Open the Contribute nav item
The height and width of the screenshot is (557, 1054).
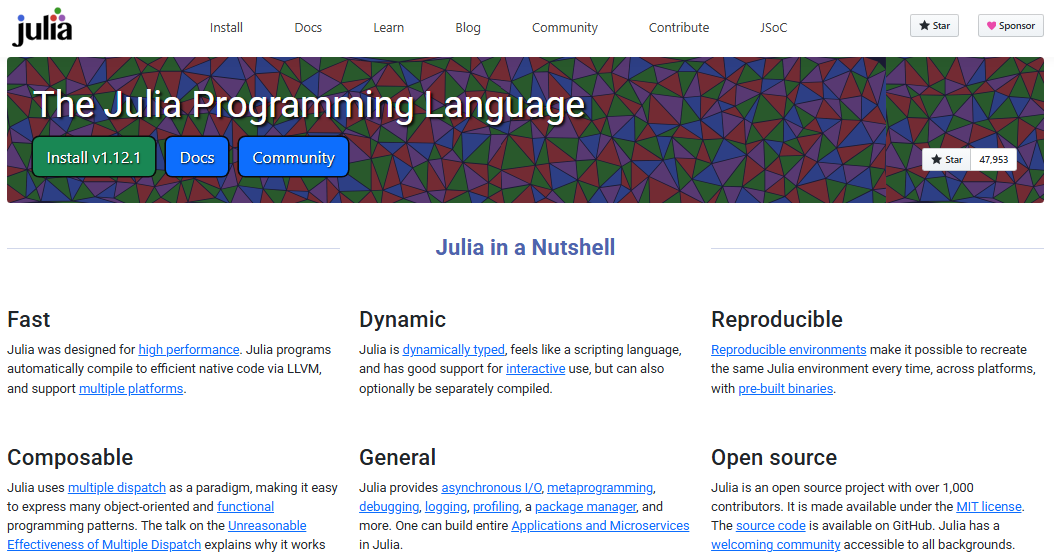point(679,28)
